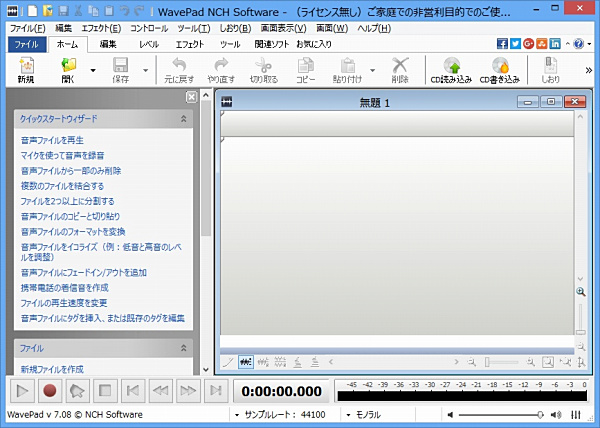Collapse the ファイル panel section
The width and height of the screenshot is (600, 428).
[184, 348]
